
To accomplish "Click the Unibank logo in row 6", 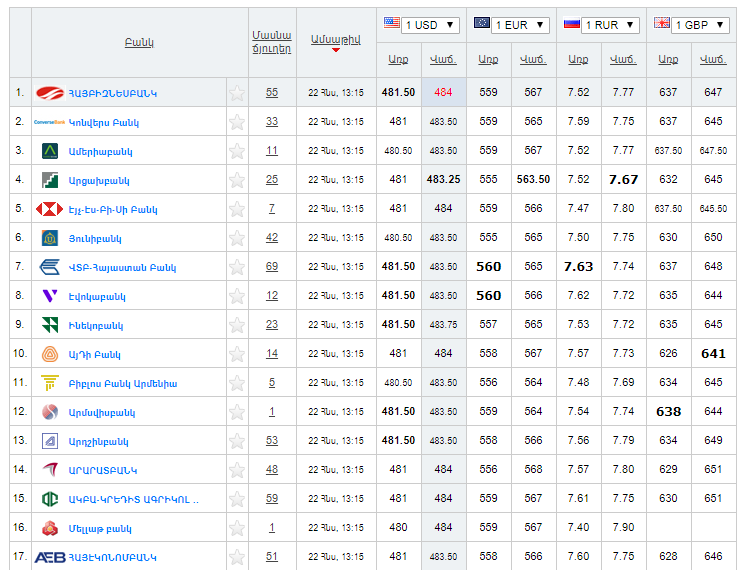I will 50,238.
